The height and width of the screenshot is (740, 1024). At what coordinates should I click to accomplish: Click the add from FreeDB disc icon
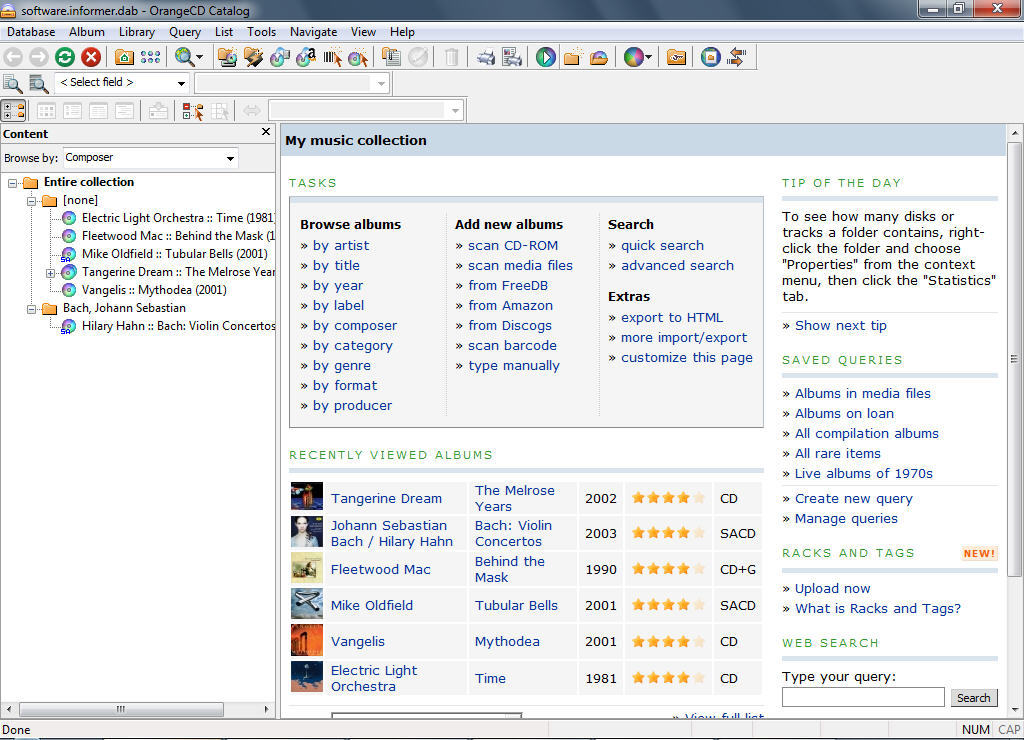pyautogui.click(x=280, y=57)
